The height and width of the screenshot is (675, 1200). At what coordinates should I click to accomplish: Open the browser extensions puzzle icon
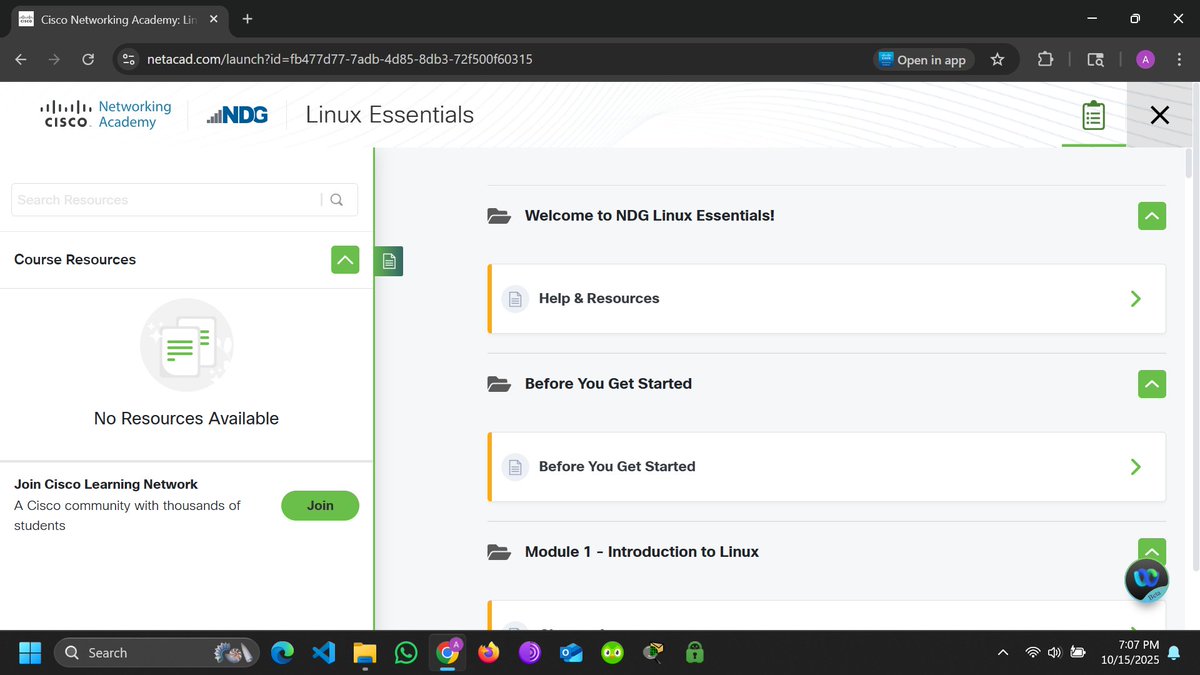pos(1045,59)
